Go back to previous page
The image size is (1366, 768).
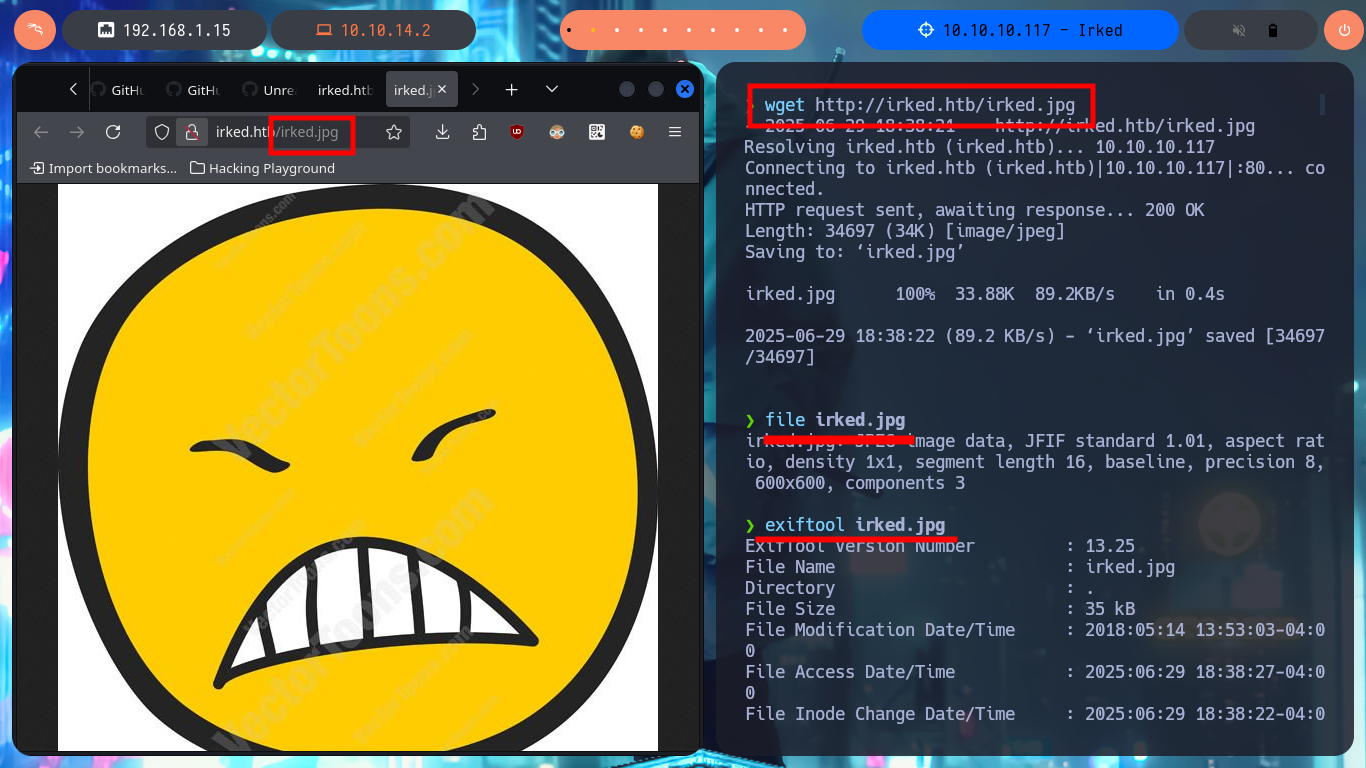point(41,132)
